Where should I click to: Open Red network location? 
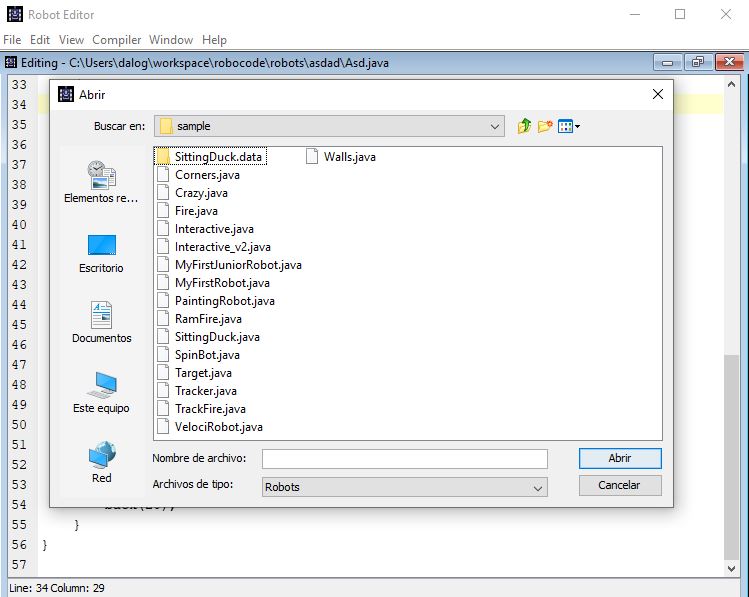[x=101, y=463]
